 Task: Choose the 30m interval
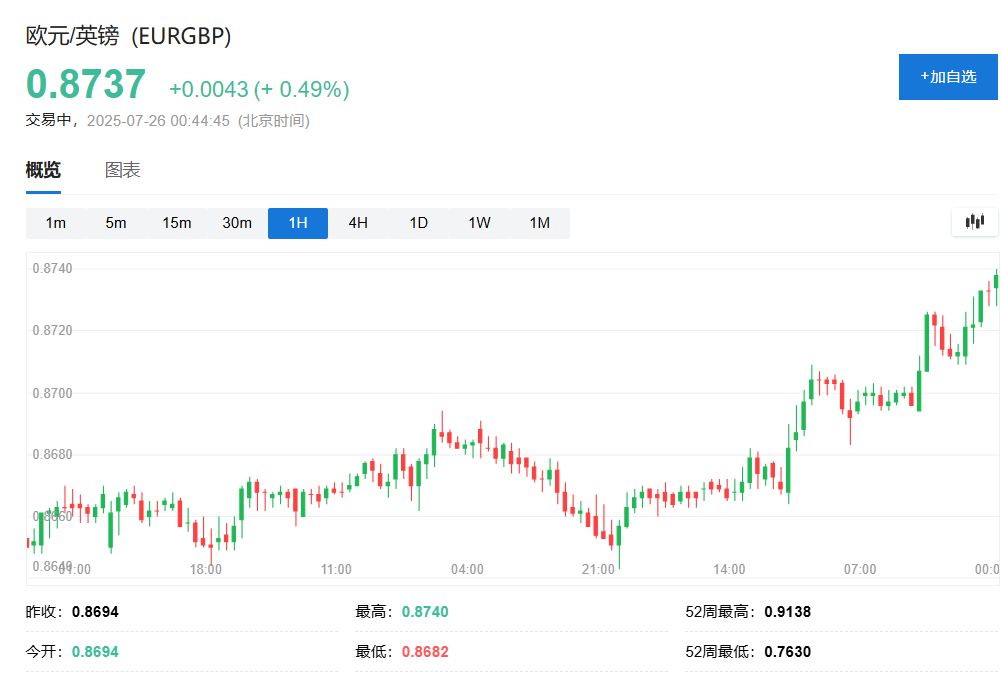[x=237, y=223]
